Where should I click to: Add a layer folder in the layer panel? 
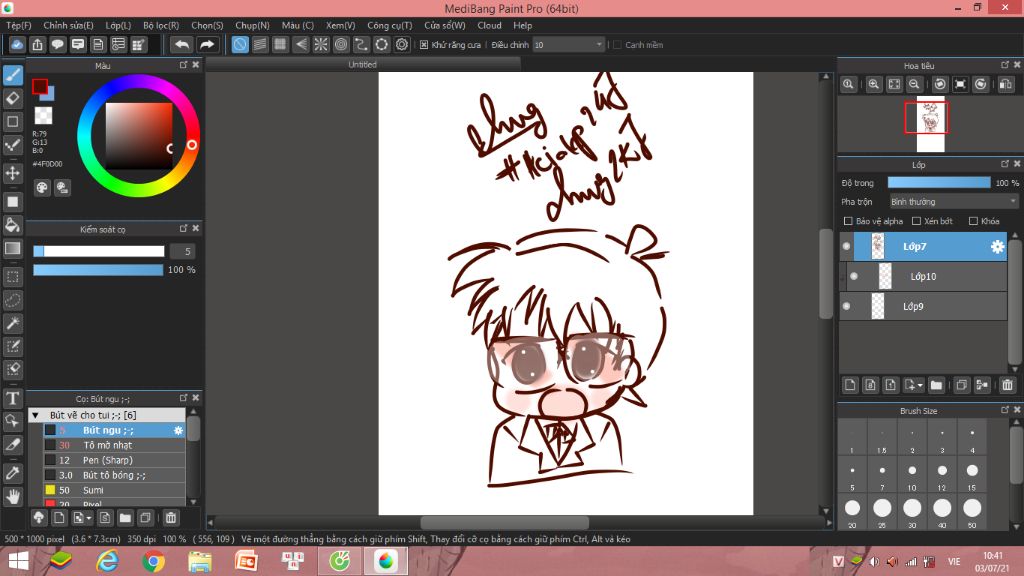(x=936, y=385)
